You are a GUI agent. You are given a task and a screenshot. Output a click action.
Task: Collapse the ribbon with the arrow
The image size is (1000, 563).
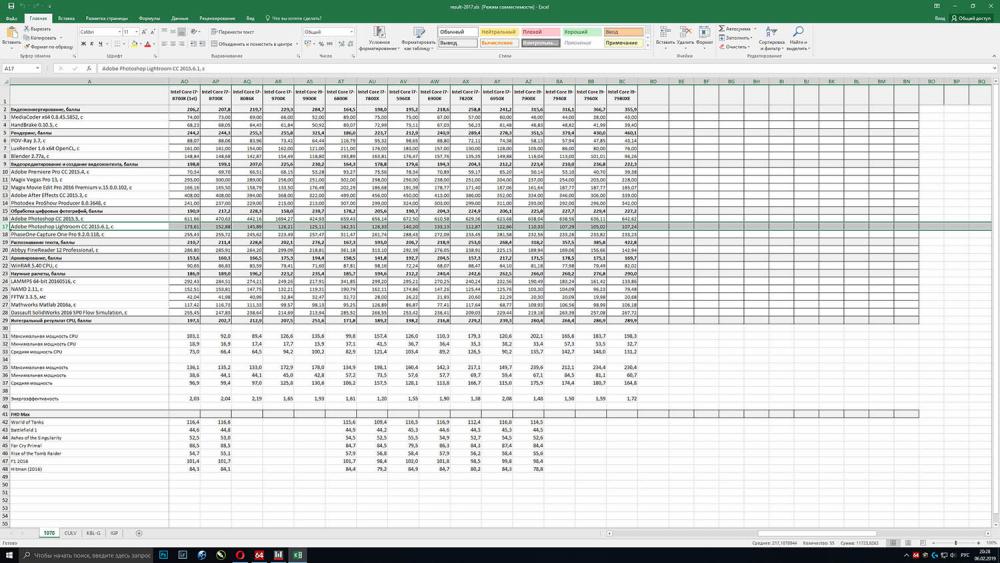(x=994, y=56)
